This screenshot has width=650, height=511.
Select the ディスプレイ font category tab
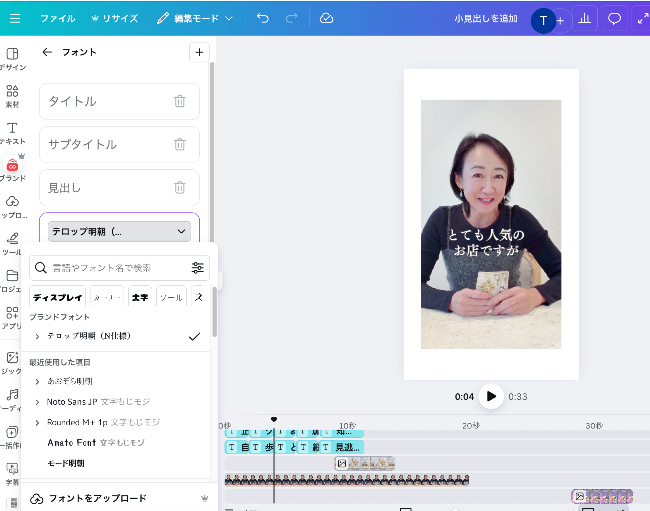[x=57, y=297]
